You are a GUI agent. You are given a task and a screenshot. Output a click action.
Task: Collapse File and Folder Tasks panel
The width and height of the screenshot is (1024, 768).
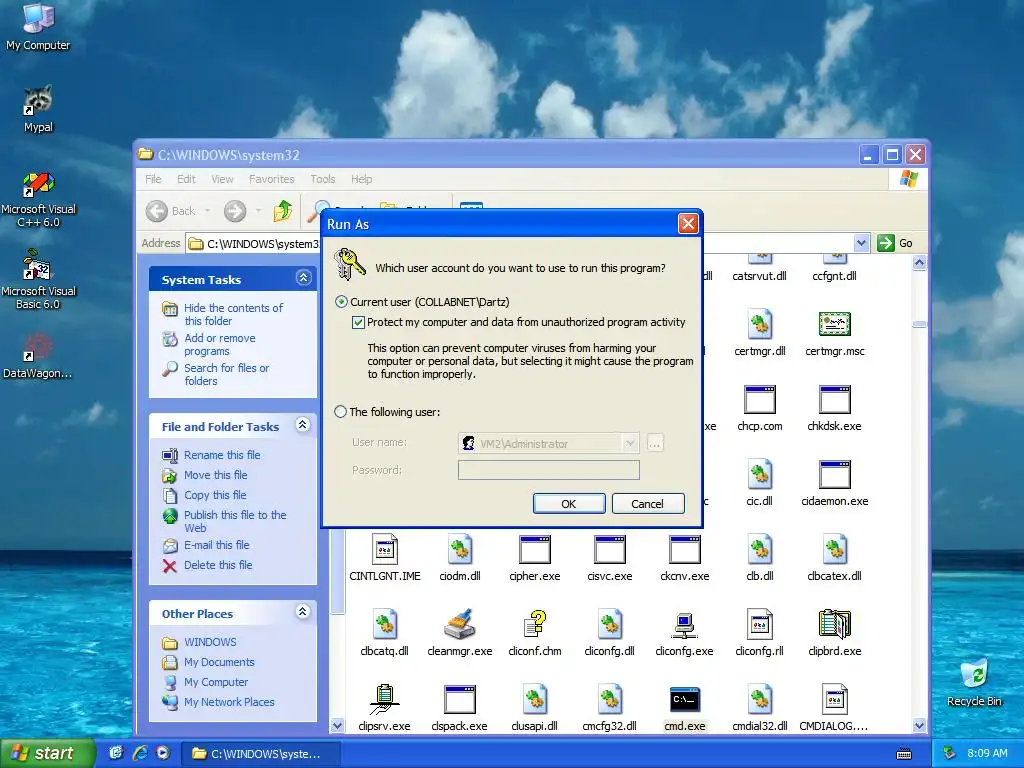click(302, 425)
